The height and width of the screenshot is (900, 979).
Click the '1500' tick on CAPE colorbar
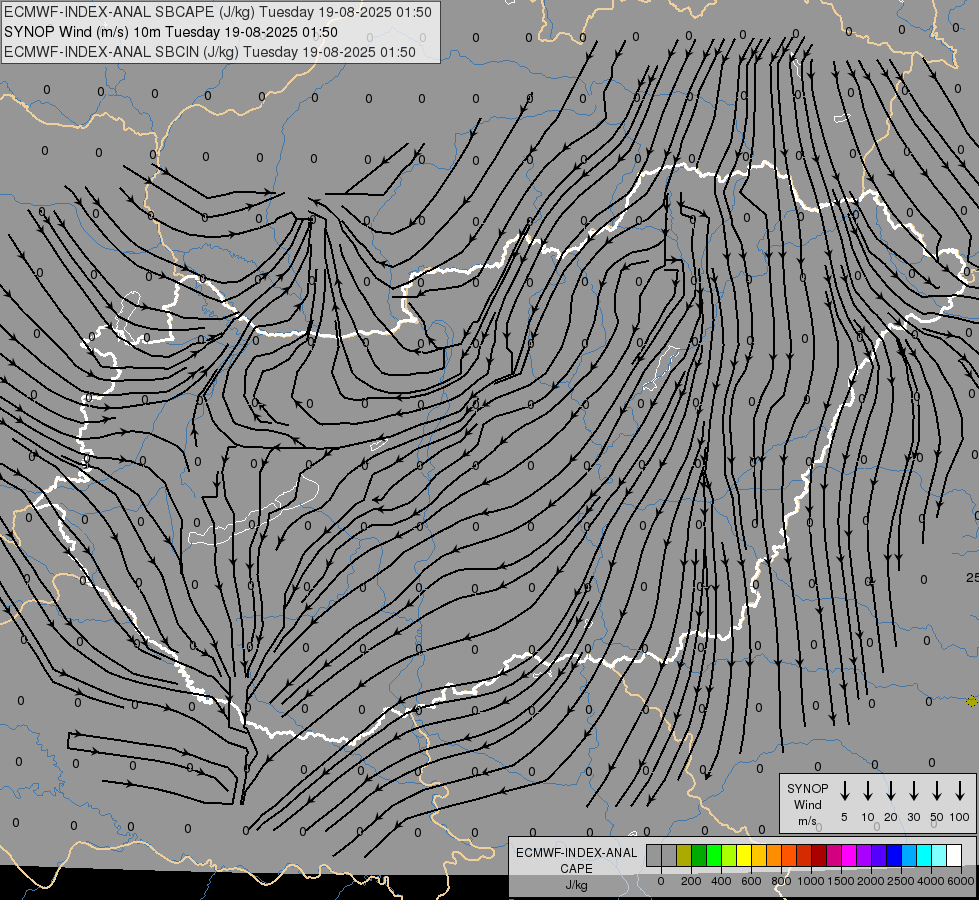coord(840,881)
